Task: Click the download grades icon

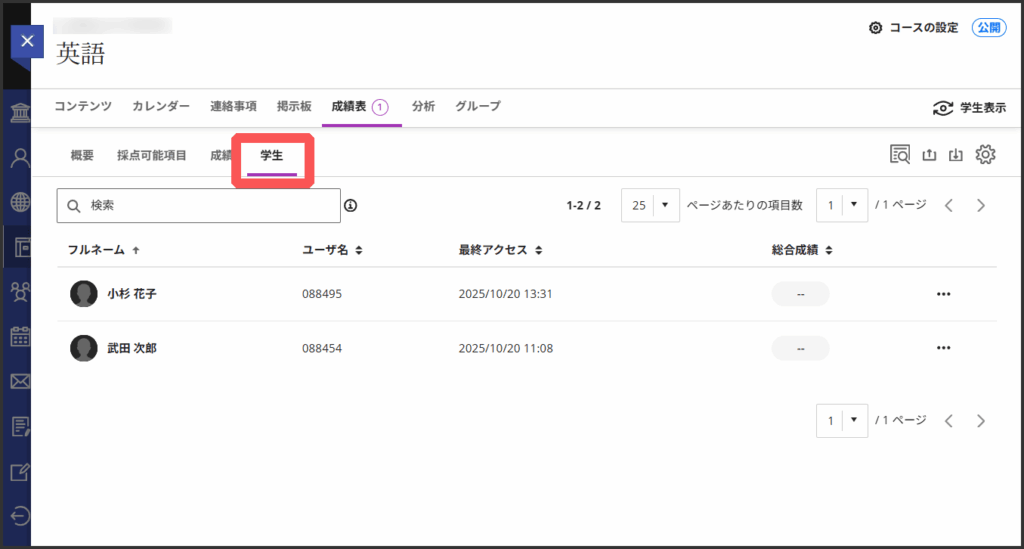Action: 956,154
